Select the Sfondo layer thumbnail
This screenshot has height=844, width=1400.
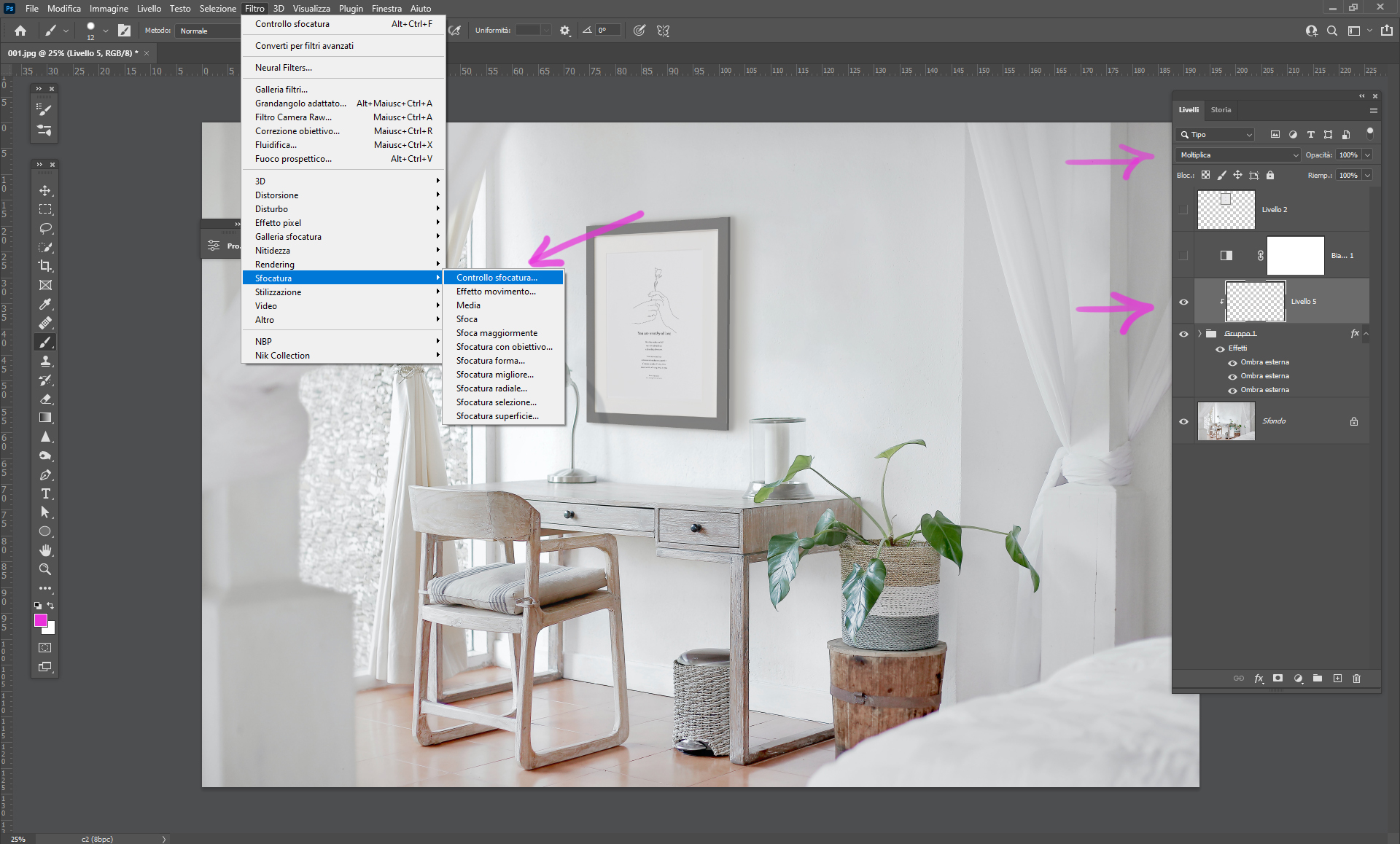1226,421
